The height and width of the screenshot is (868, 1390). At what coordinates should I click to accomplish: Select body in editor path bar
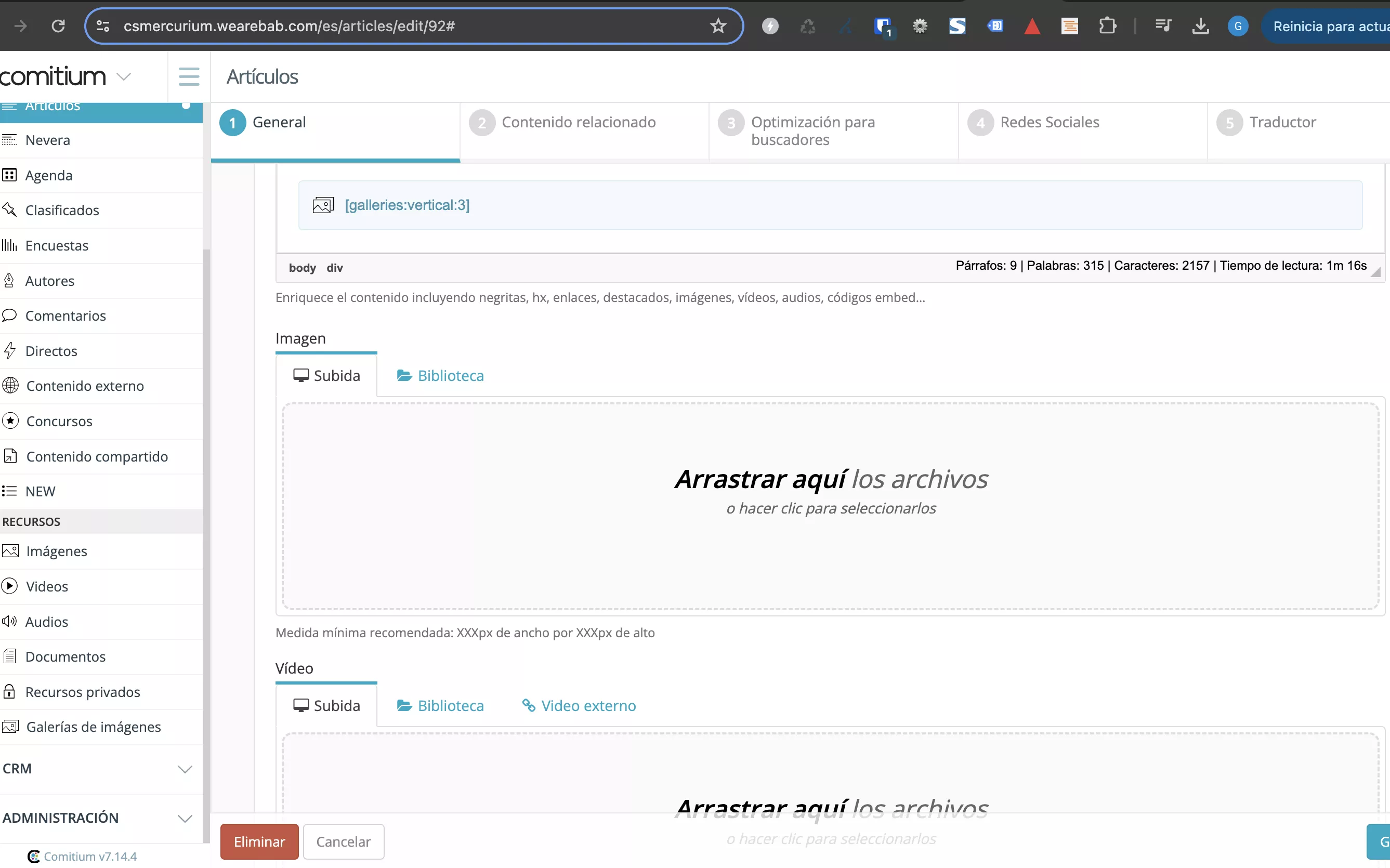pyautogui.click(x=303, y=268)
